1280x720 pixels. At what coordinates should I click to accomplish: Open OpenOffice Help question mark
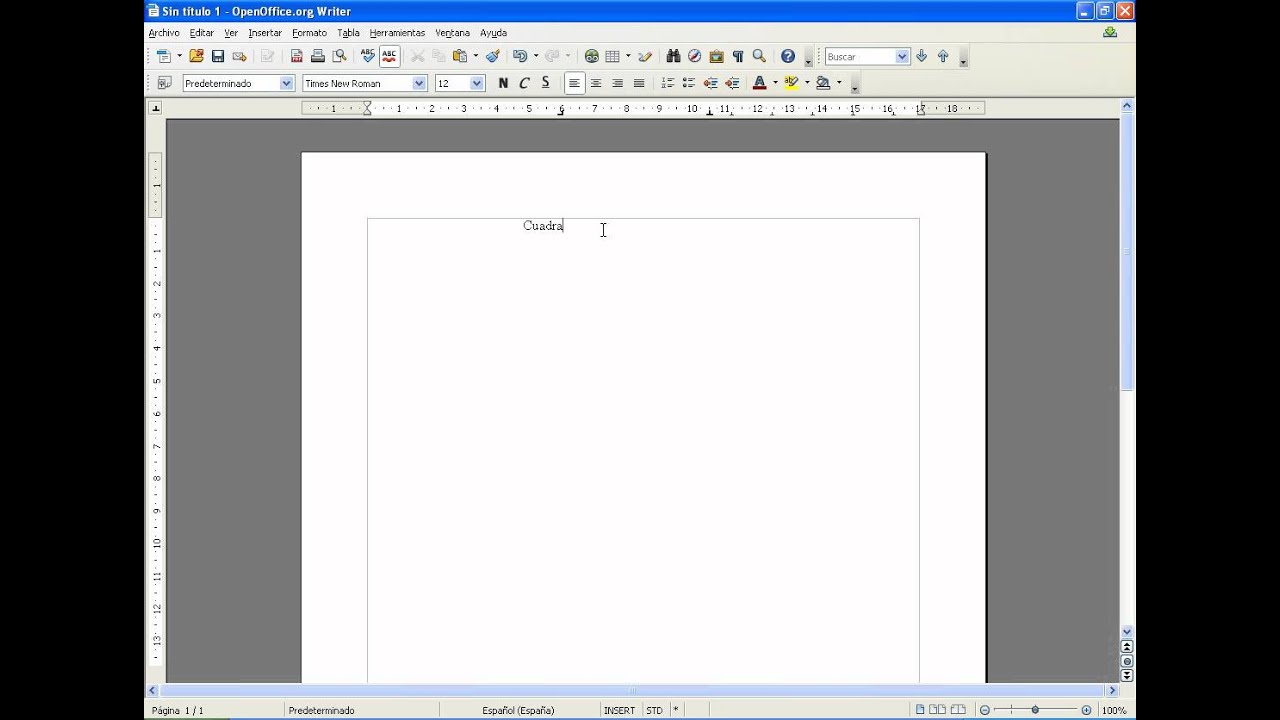coord(788,57)
